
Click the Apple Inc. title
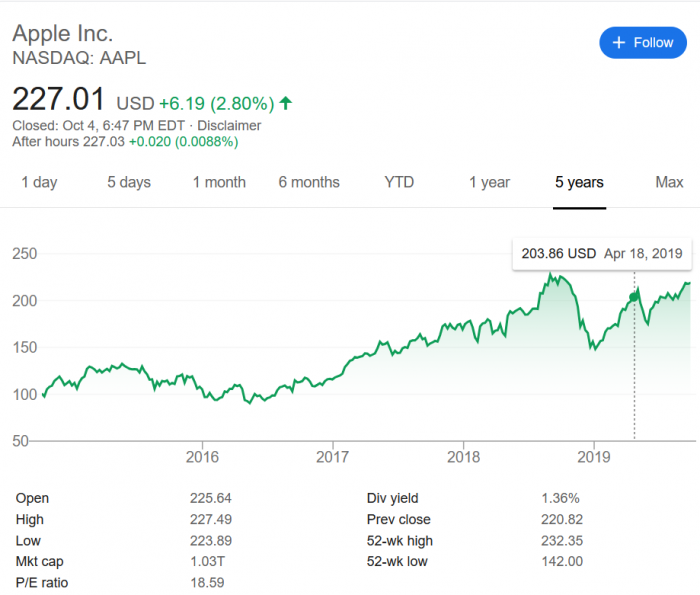point(69,33)
